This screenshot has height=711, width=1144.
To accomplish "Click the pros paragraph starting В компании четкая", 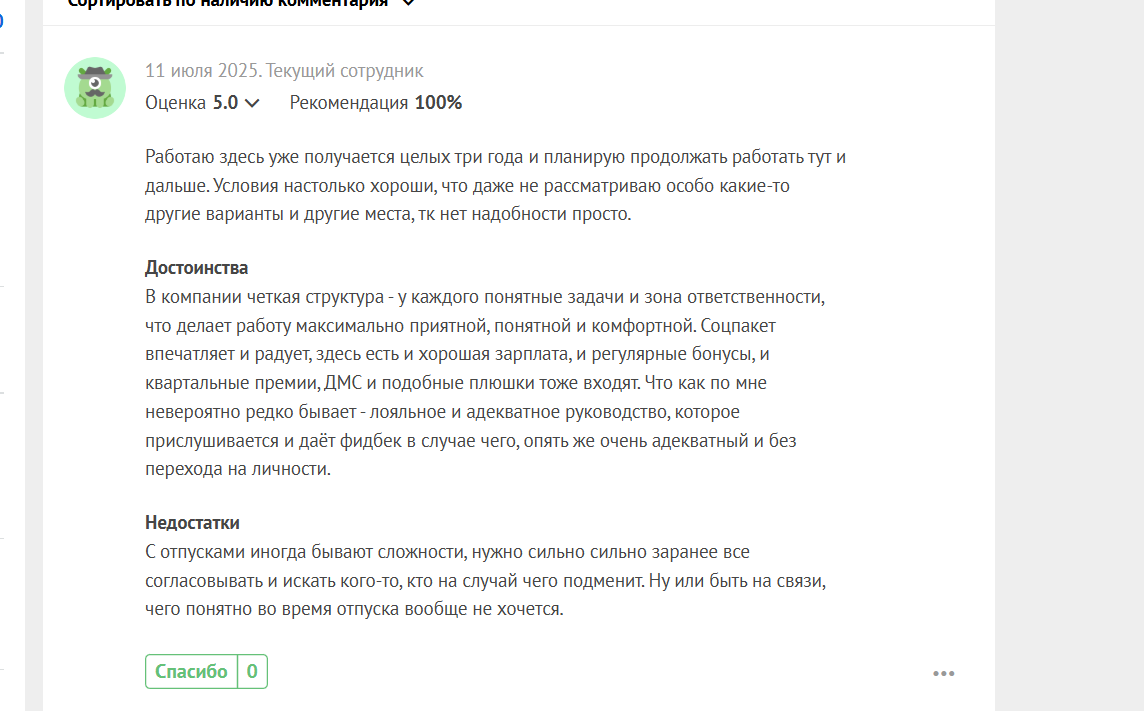I will click(x=485, y=383).
